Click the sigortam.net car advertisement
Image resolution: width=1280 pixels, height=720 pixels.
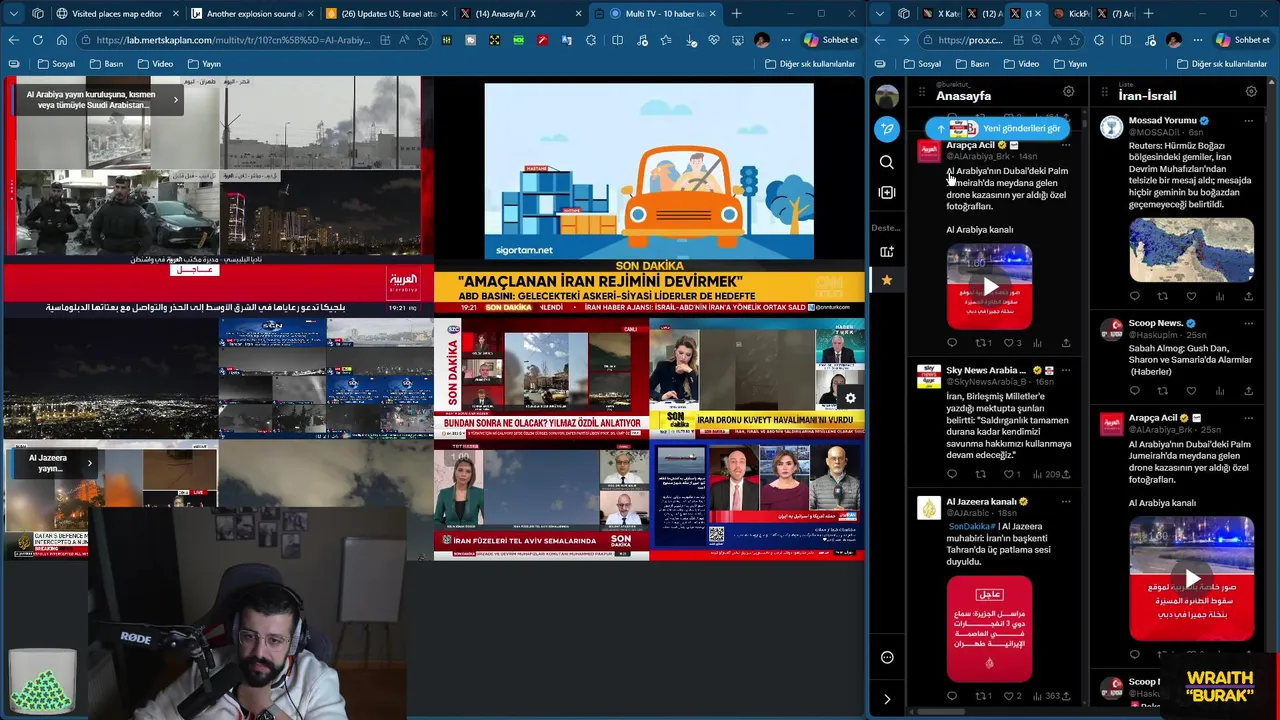[649, 170]
